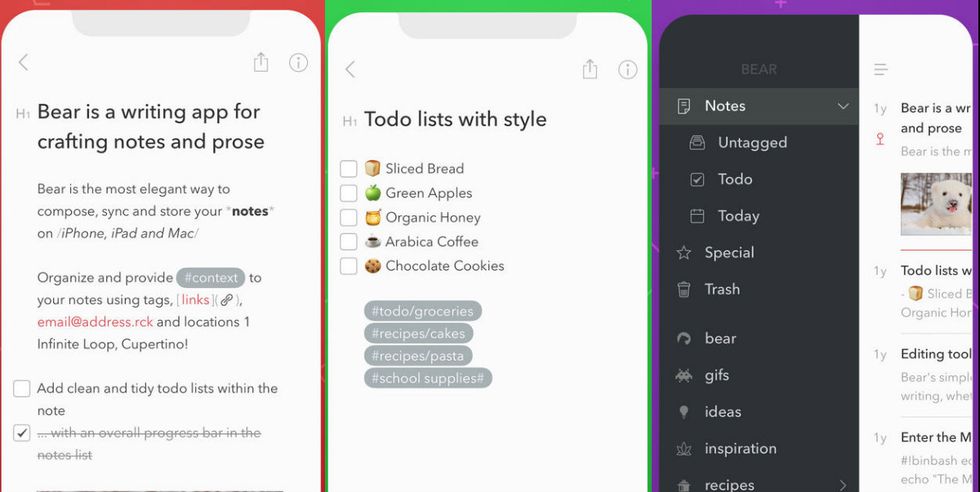Show note info in the Todo lists note
This screenshot has width=980, height=492.
(627, 69)
